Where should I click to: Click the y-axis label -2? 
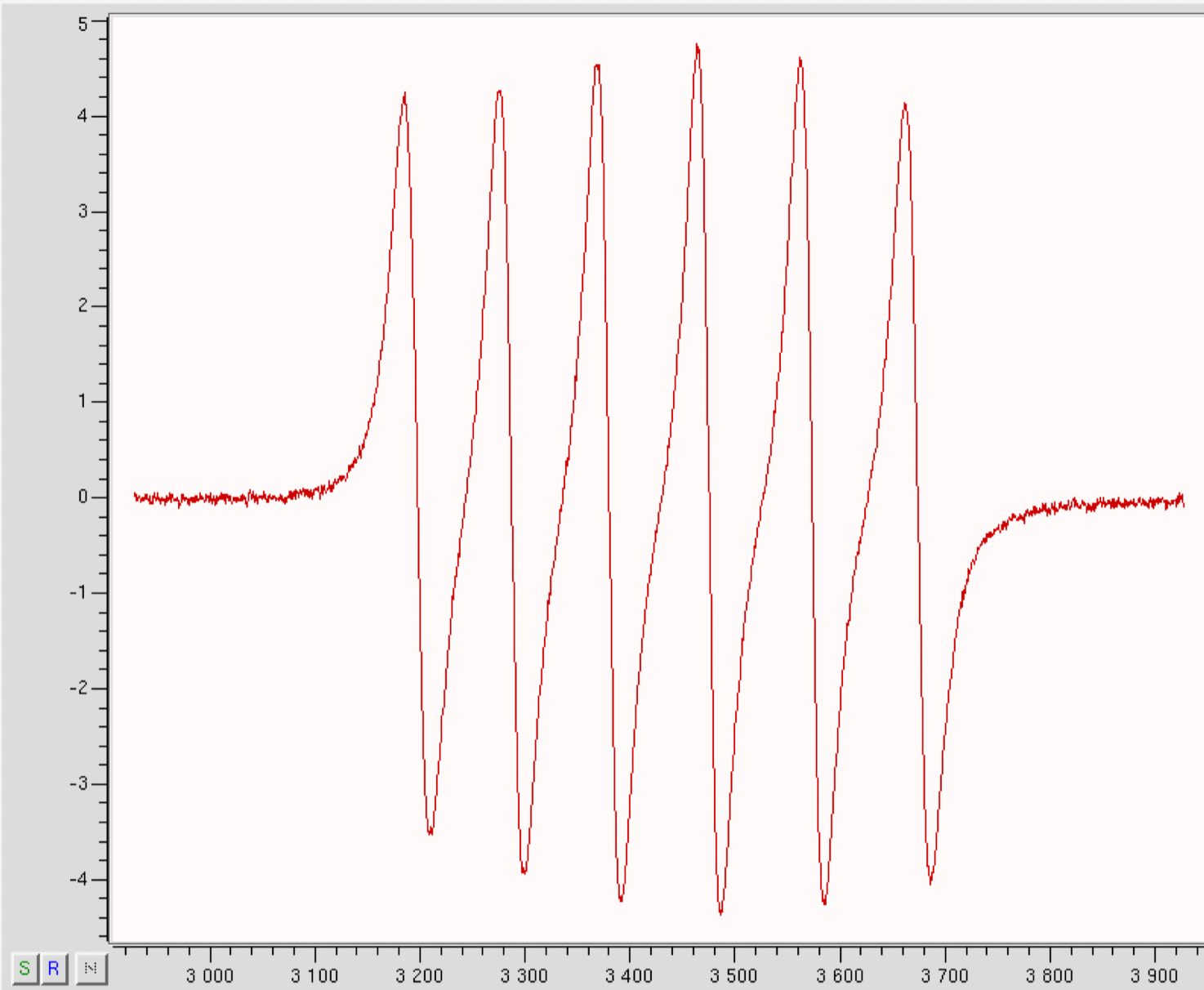(78, 688)
